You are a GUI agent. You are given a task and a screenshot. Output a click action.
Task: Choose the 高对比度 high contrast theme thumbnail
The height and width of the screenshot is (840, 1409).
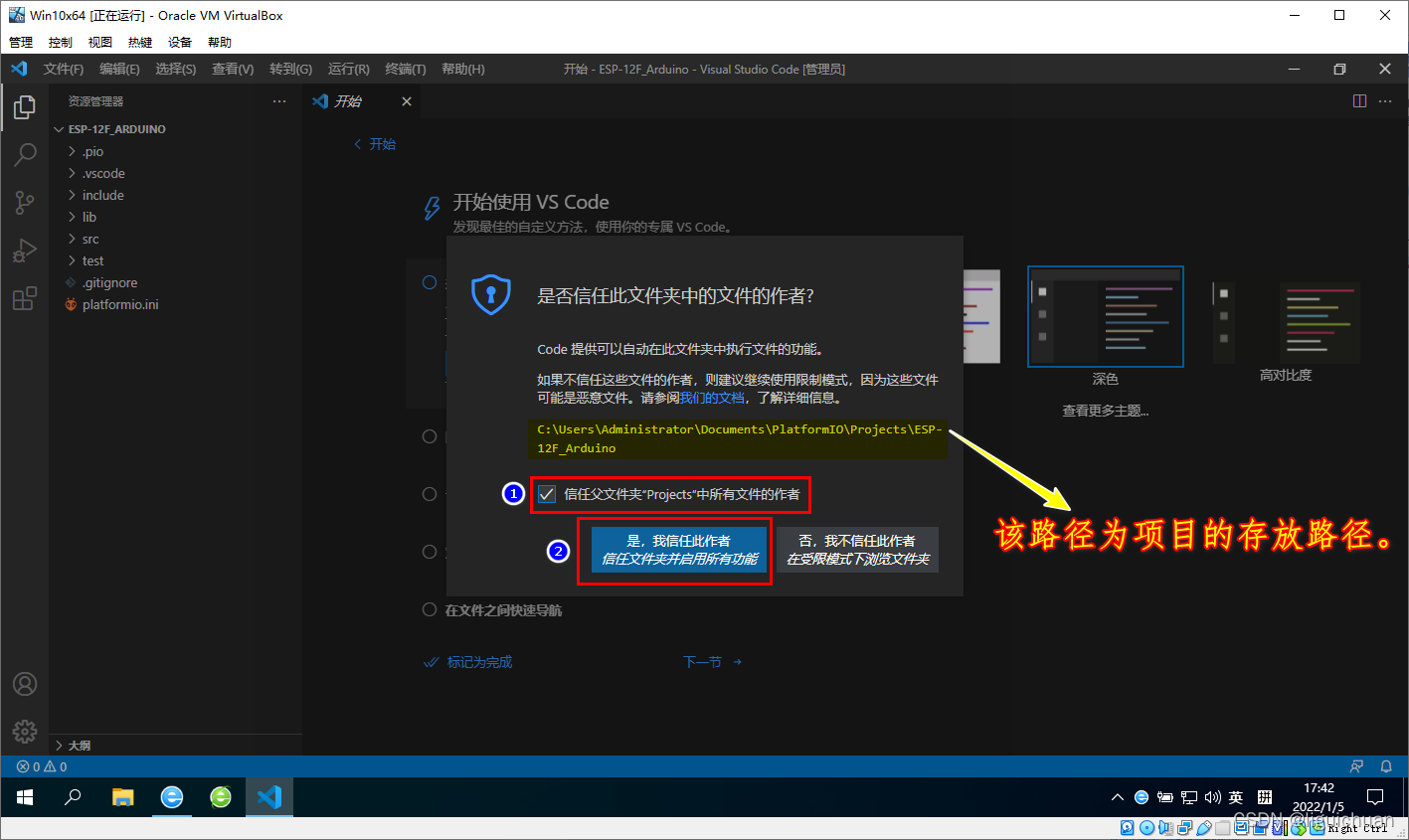coord(1285,322)
